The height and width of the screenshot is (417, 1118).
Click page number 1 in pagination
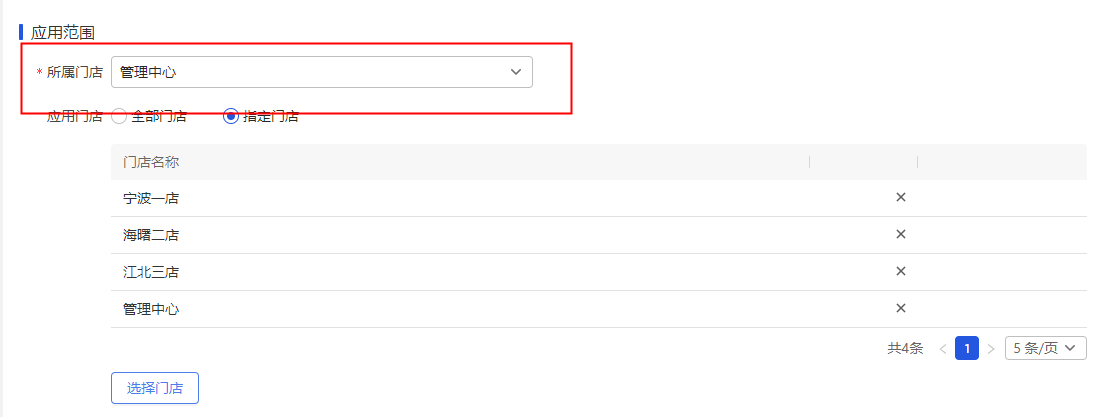point(967,348)
